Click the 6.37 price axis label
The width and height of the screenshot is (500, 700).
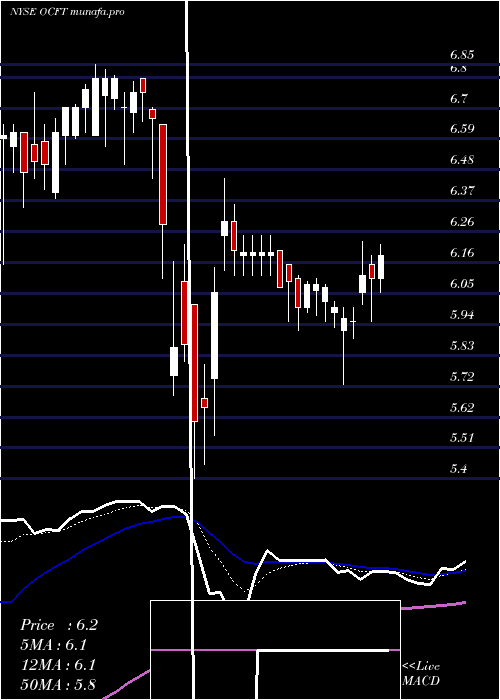(x=462, y=191)
